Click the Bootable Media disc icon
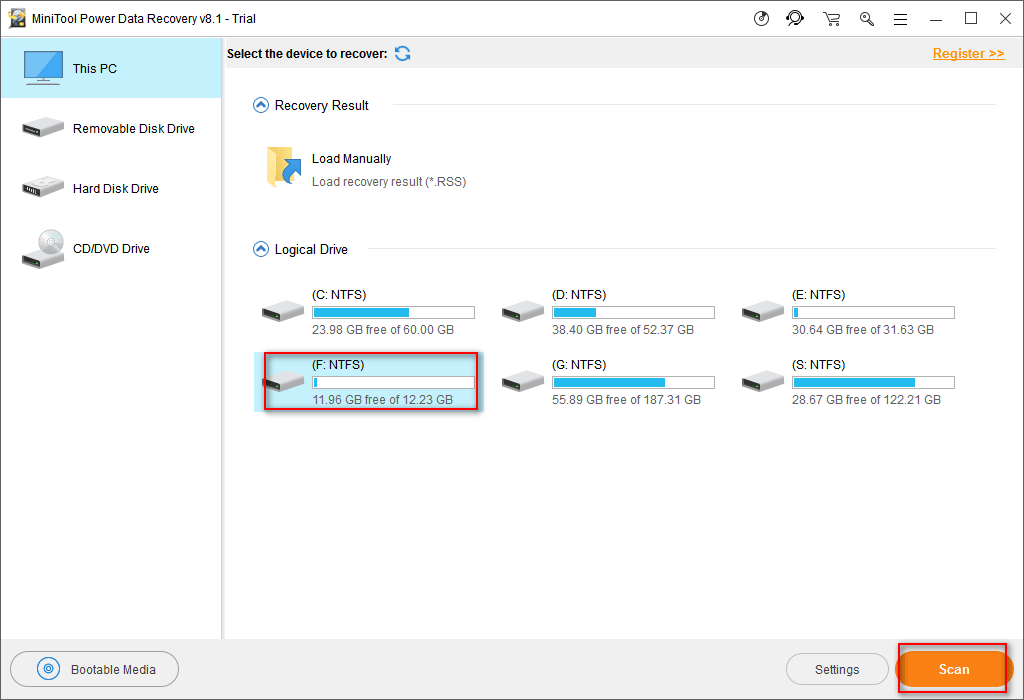 [48, 669]
